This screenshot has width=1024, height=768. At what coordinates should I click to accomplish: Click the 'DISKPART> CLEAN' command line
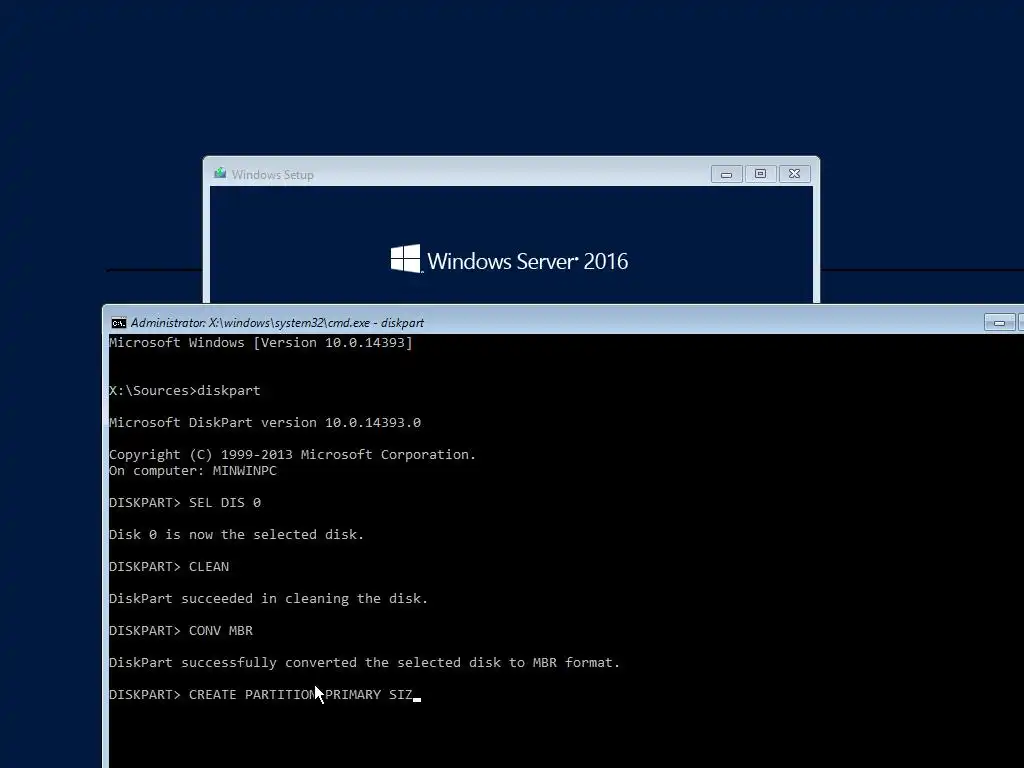point(169,567)
